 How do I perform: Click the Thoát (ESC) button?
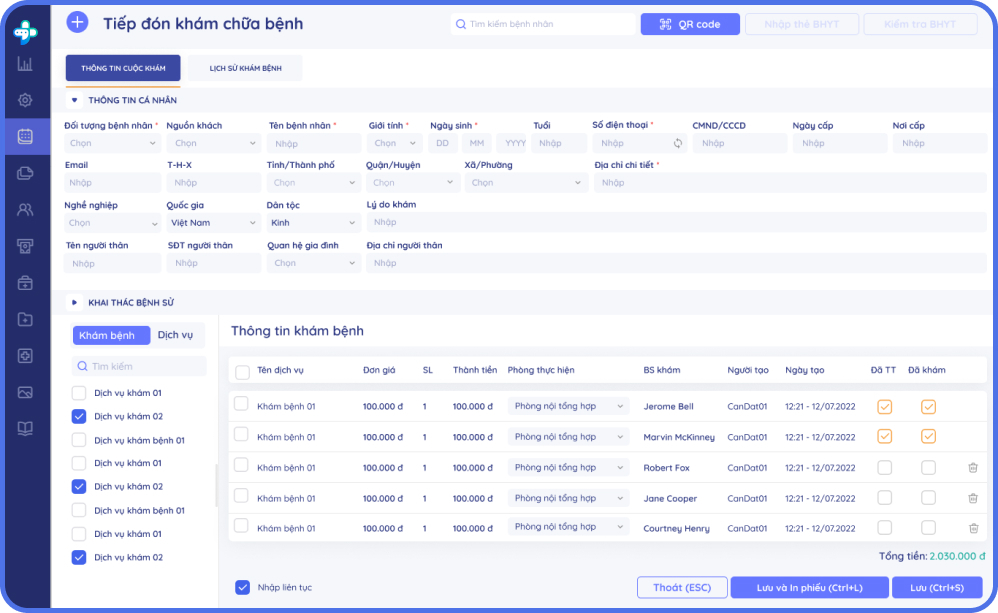[x=682, y=588]
